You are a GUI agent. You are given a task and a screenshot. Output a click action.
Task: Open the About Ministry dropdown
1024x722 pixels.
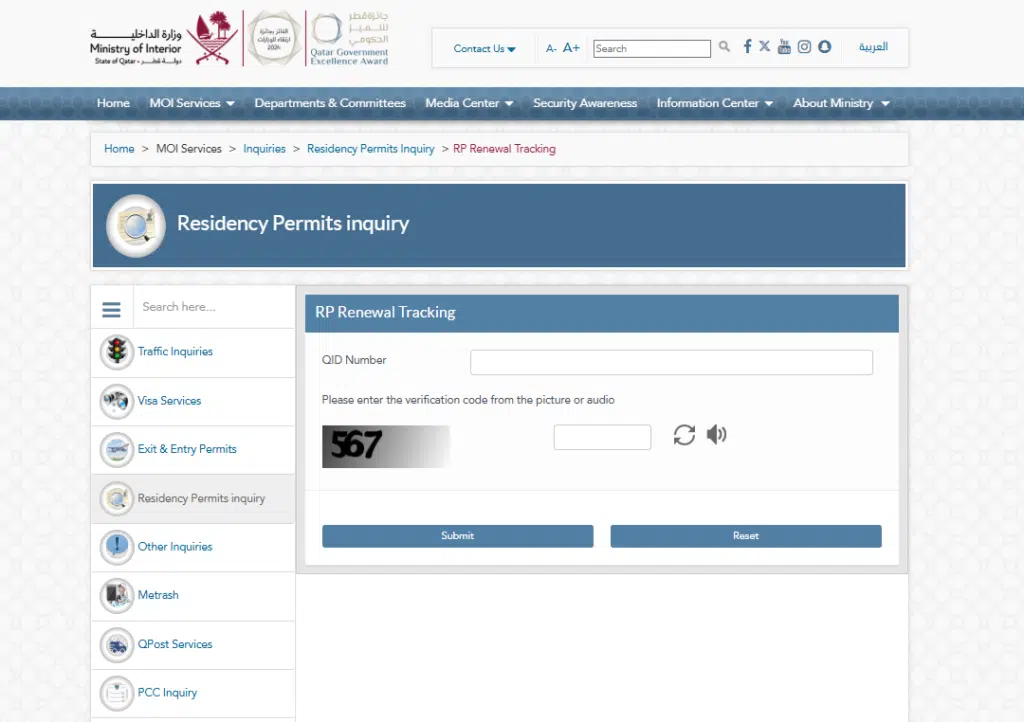[x=841, y=103]
